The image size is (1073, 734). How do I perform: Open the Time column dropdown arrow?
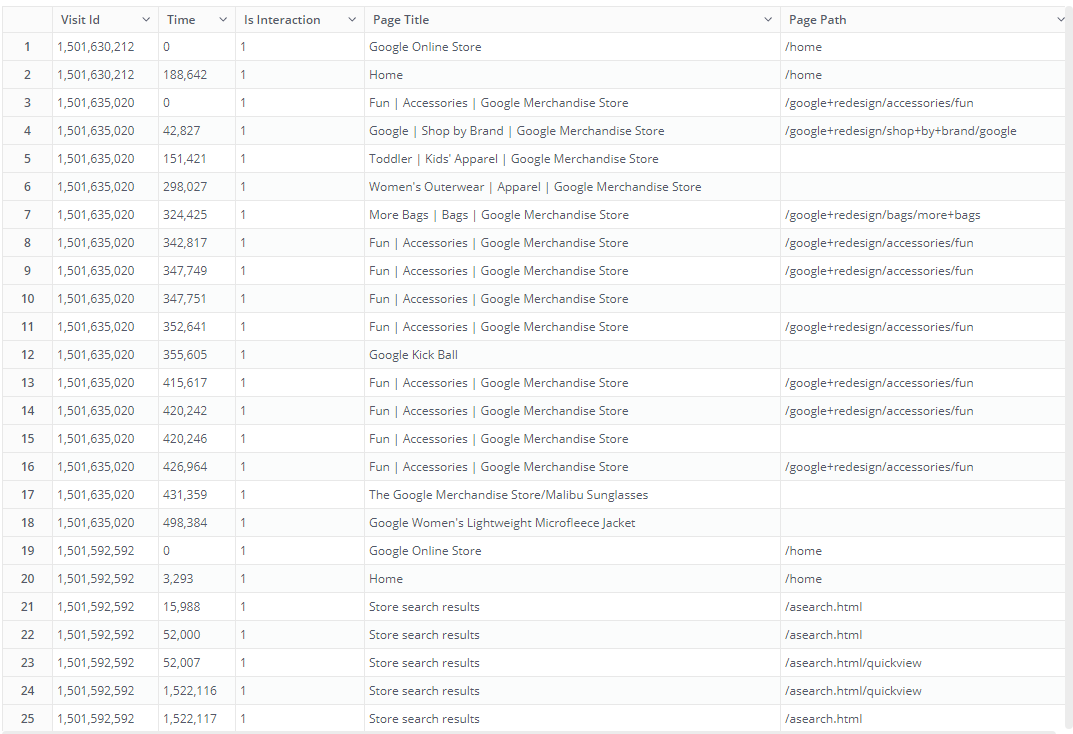(224, 20)
